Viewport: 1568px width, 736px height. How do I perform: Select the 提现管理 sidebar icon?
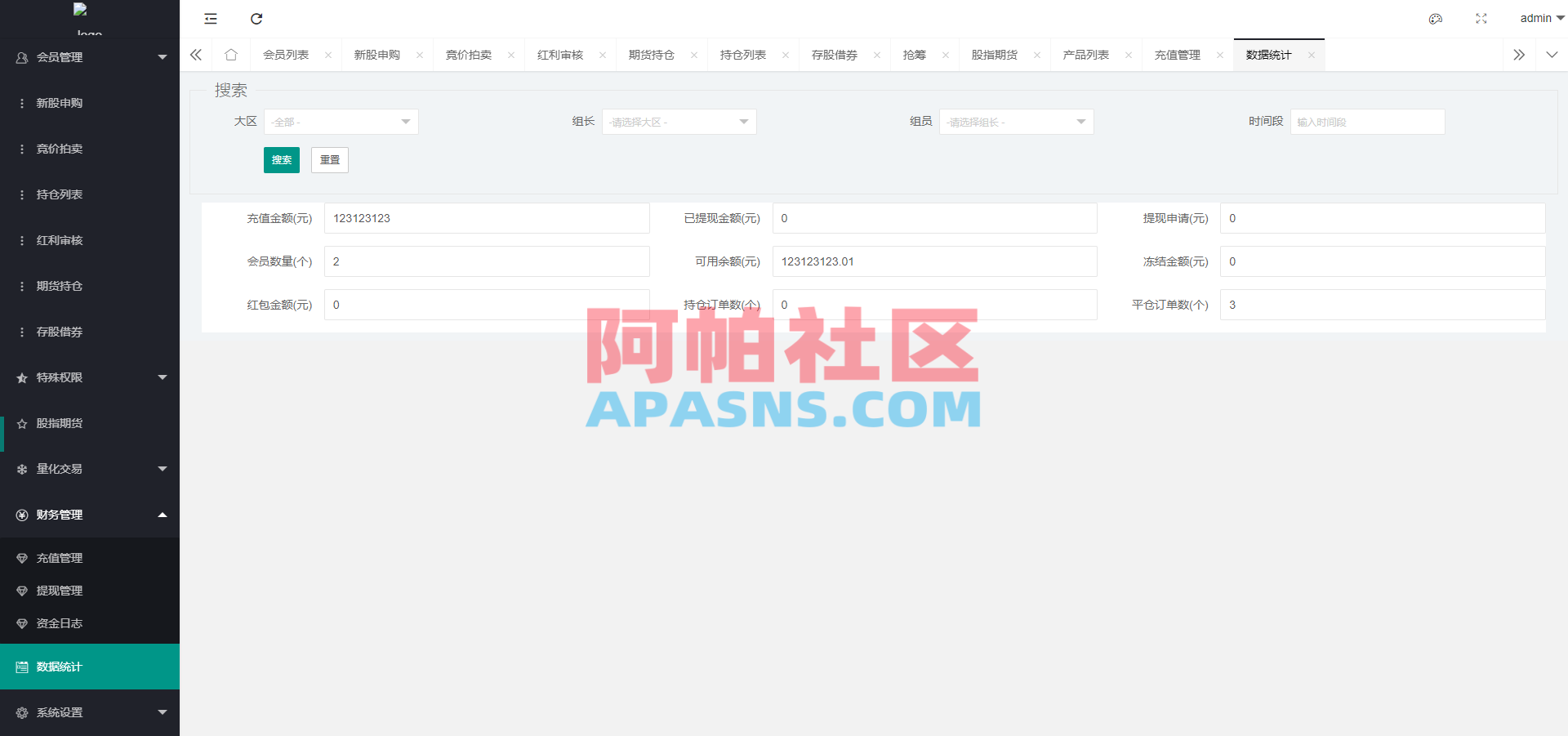(x=21, y=590)
